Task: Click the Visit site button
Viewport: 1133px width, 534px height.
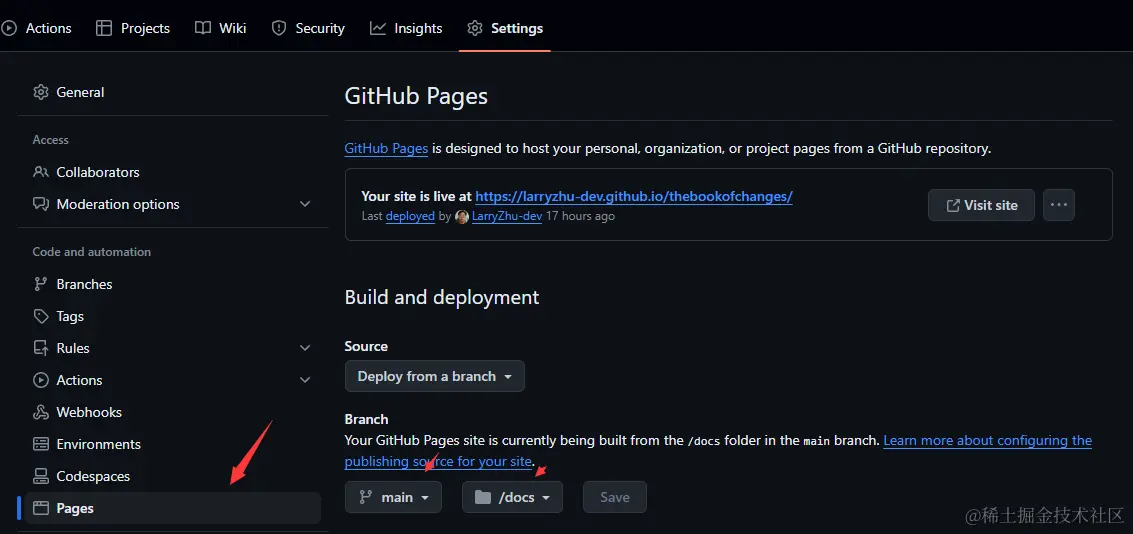Action: (x=981, y=205)
